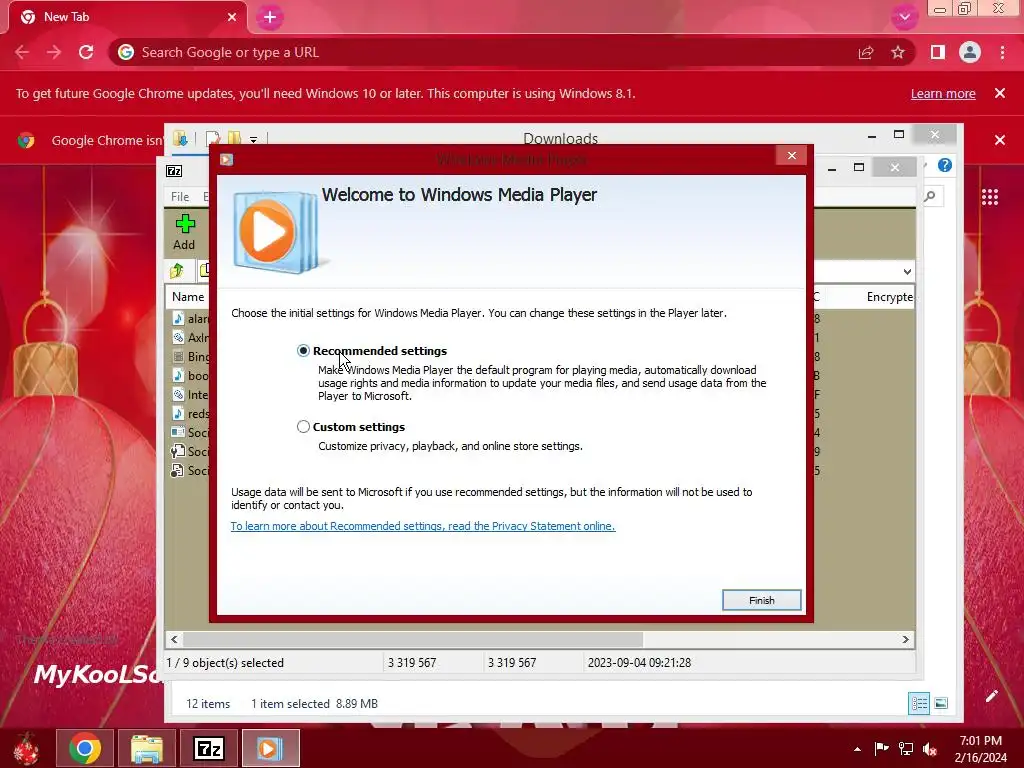This screenshot has height=768, width=1024.
Task: Open Windows Media Player from the taskbar
Action: 270,748
